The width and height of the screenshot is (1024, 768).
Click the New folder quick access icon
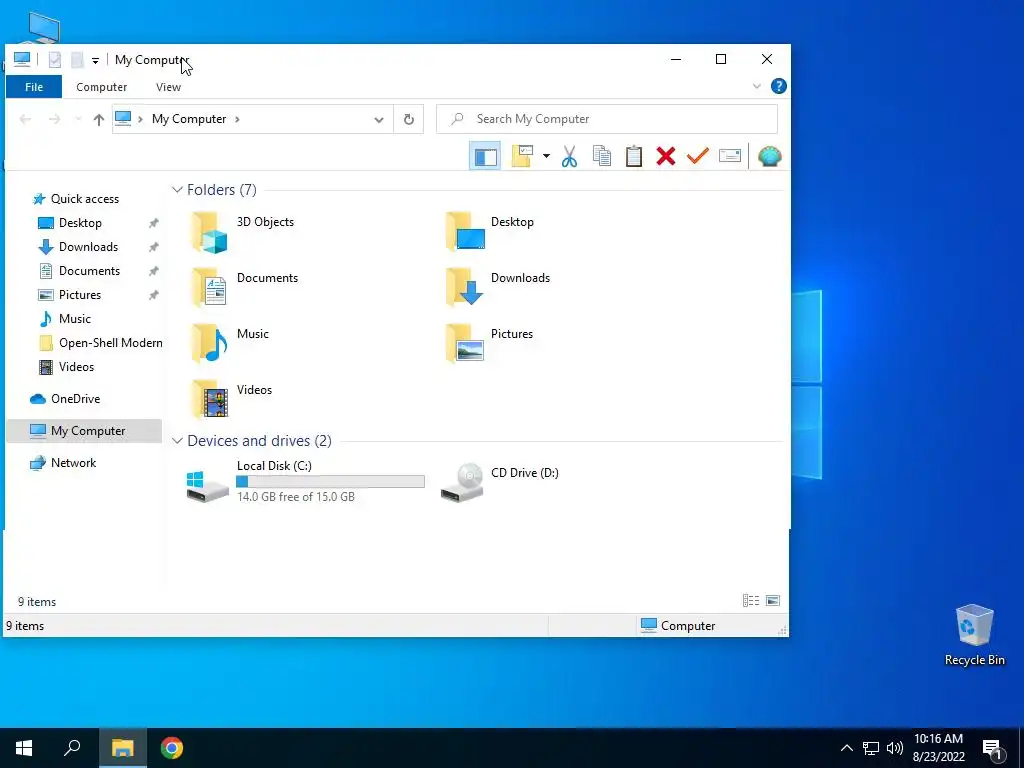pyautogui.click(x=77, y=59)
